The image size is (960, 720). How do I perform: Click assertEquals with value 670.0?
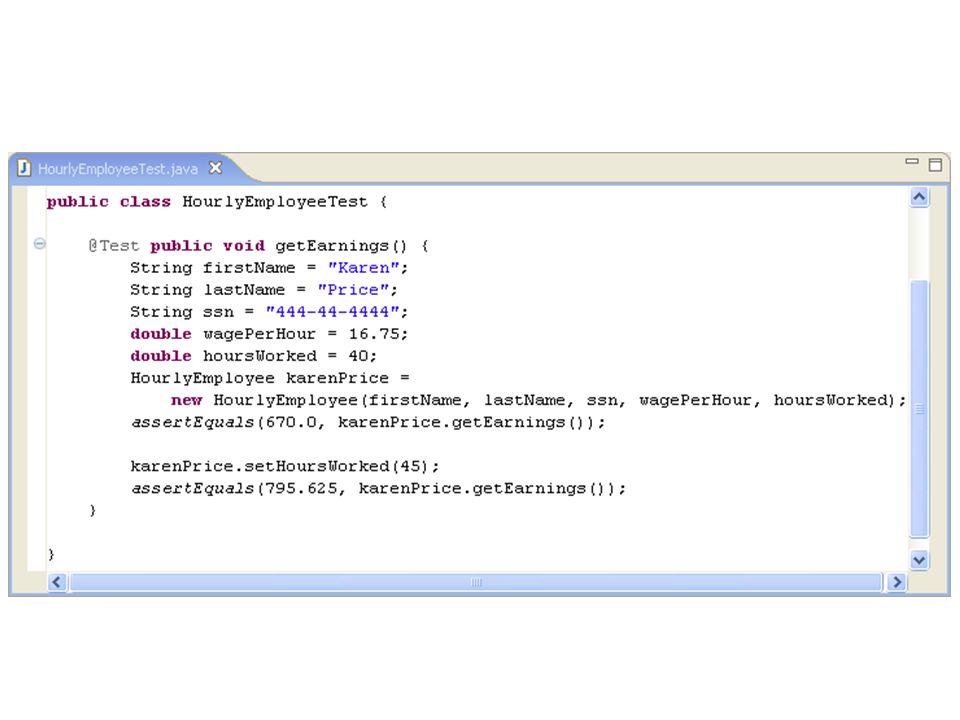367,422
